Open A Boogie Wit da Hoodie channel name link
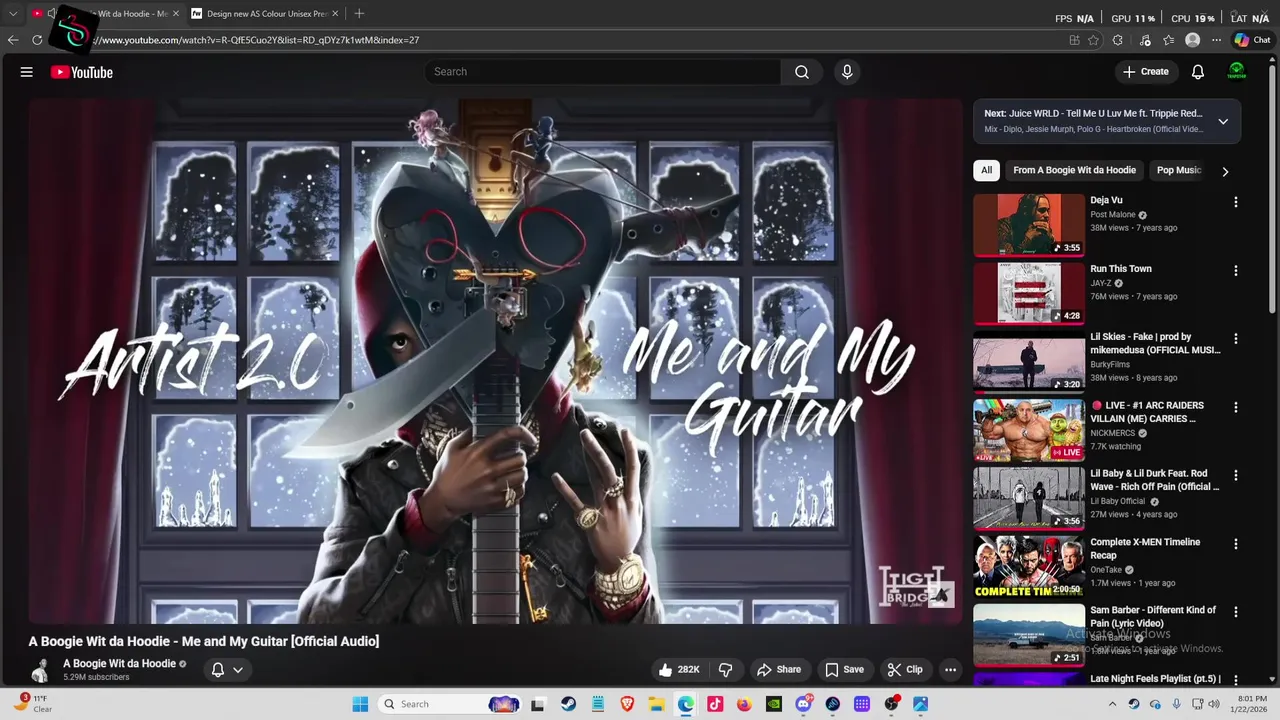Viewport: 1280px width, 720px height. click(119, 663)
